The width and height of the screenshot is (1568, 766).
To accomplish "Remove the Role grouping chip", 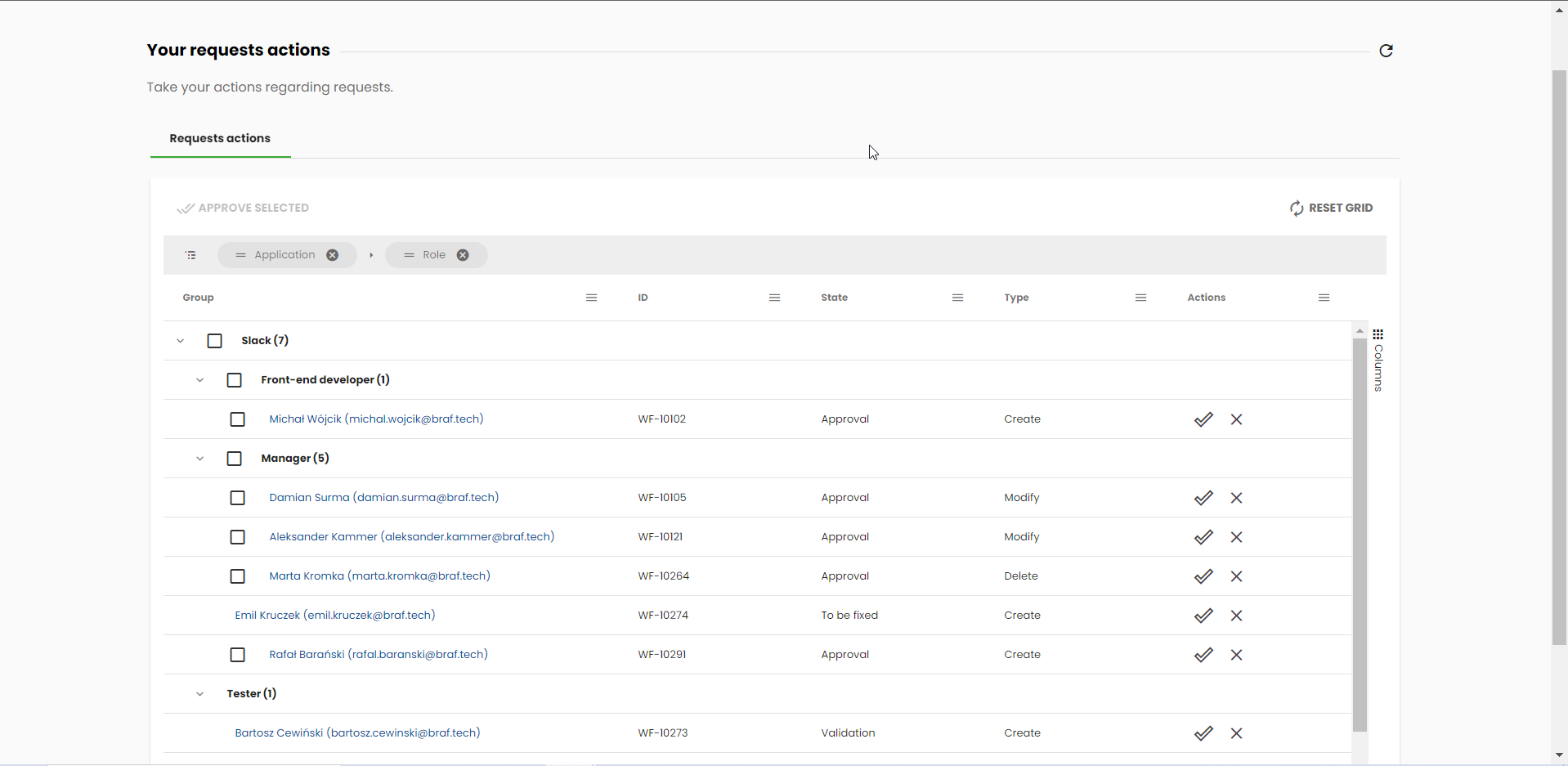I will click(x=463, y=255).
